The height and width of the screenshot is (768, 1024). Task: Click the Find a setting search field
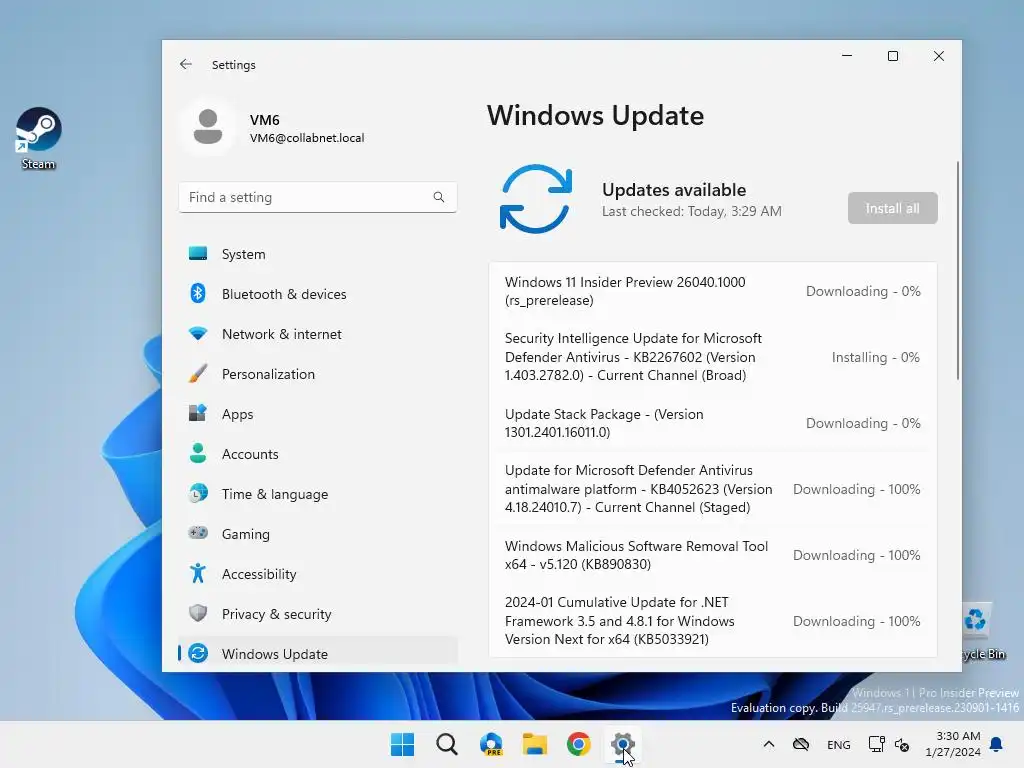point(317,197)
